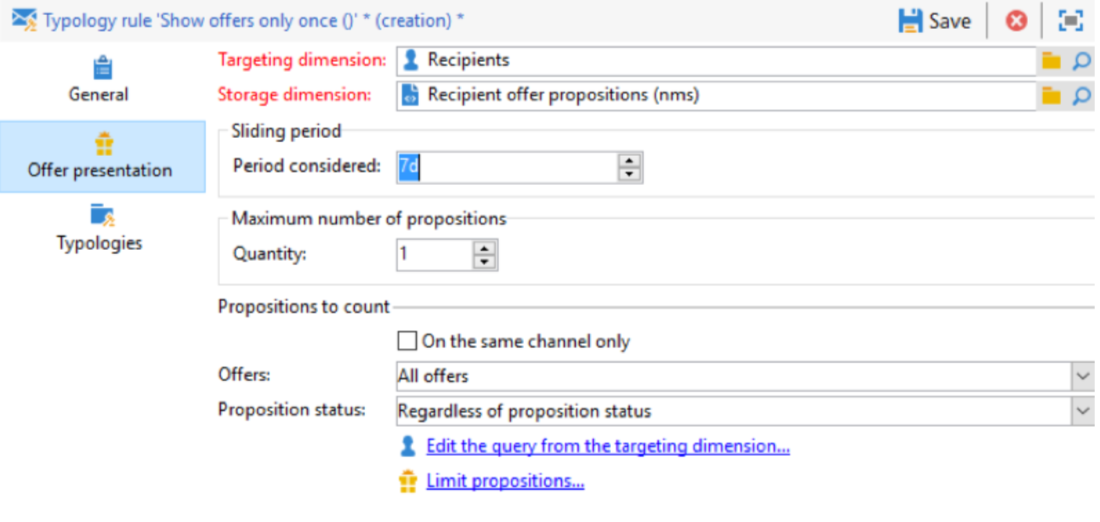Screen dimensions: 1100x522
Task: Click the Period considered input field
Action: click(x=507, y=168)
